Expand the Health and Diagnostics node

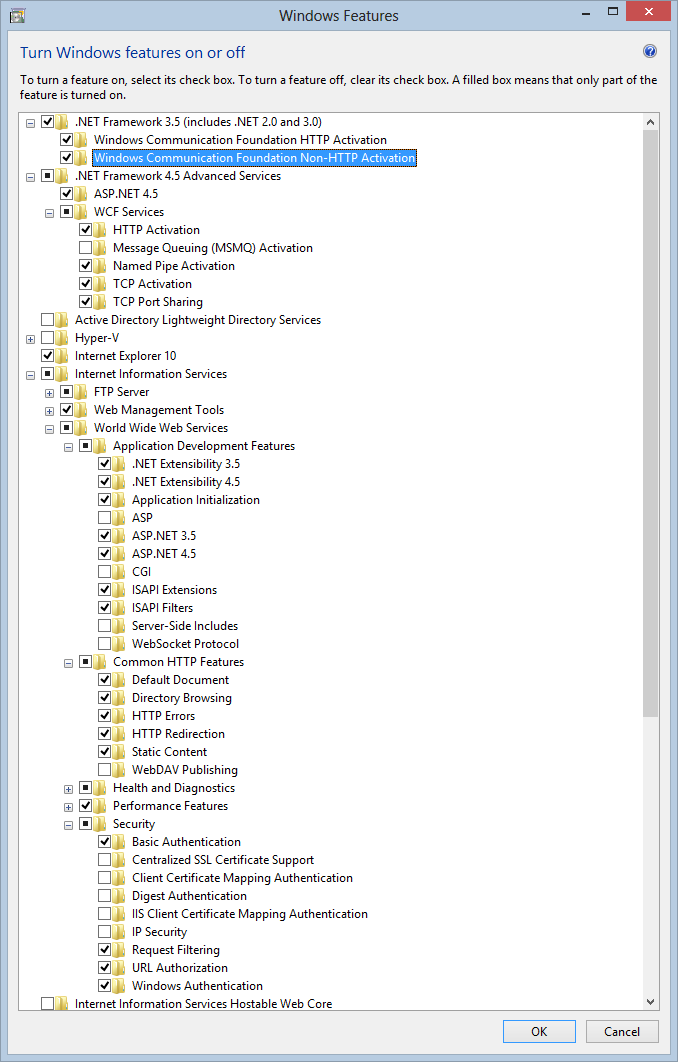point(68,789)
